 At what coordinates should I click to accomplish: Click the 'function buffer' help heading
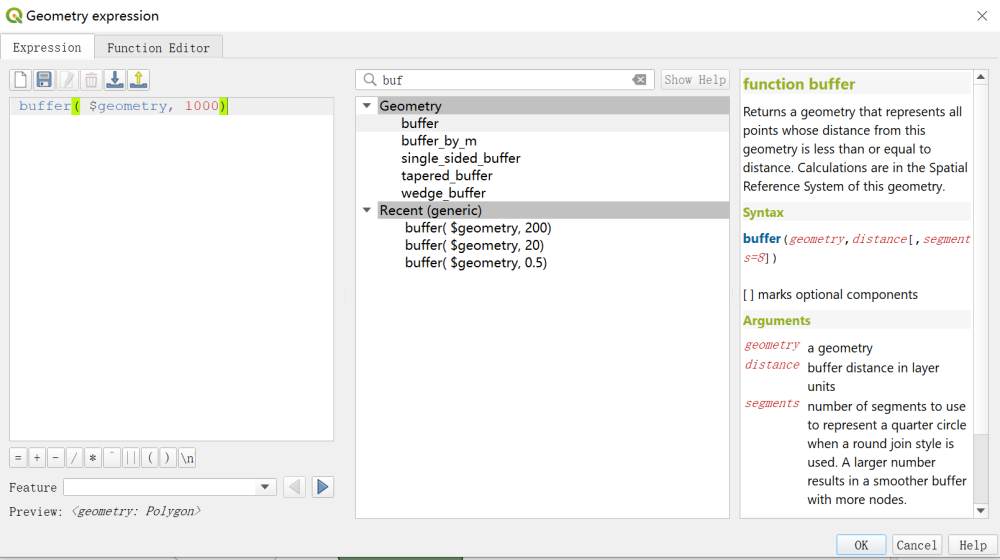(798, 84)
